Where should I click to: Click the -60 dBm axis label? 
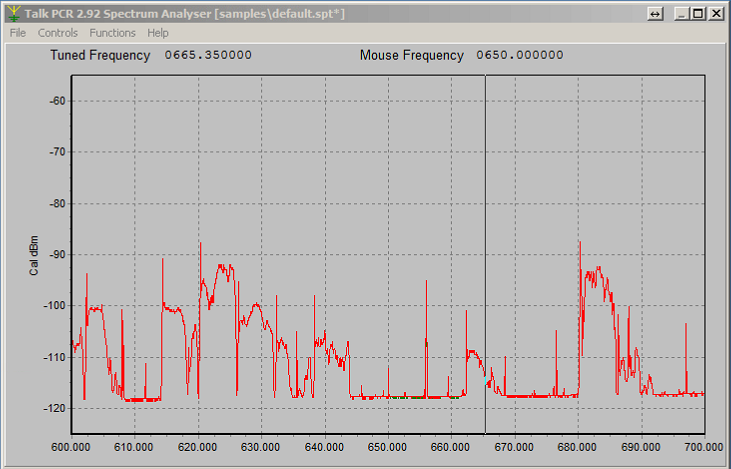point(57,101)
